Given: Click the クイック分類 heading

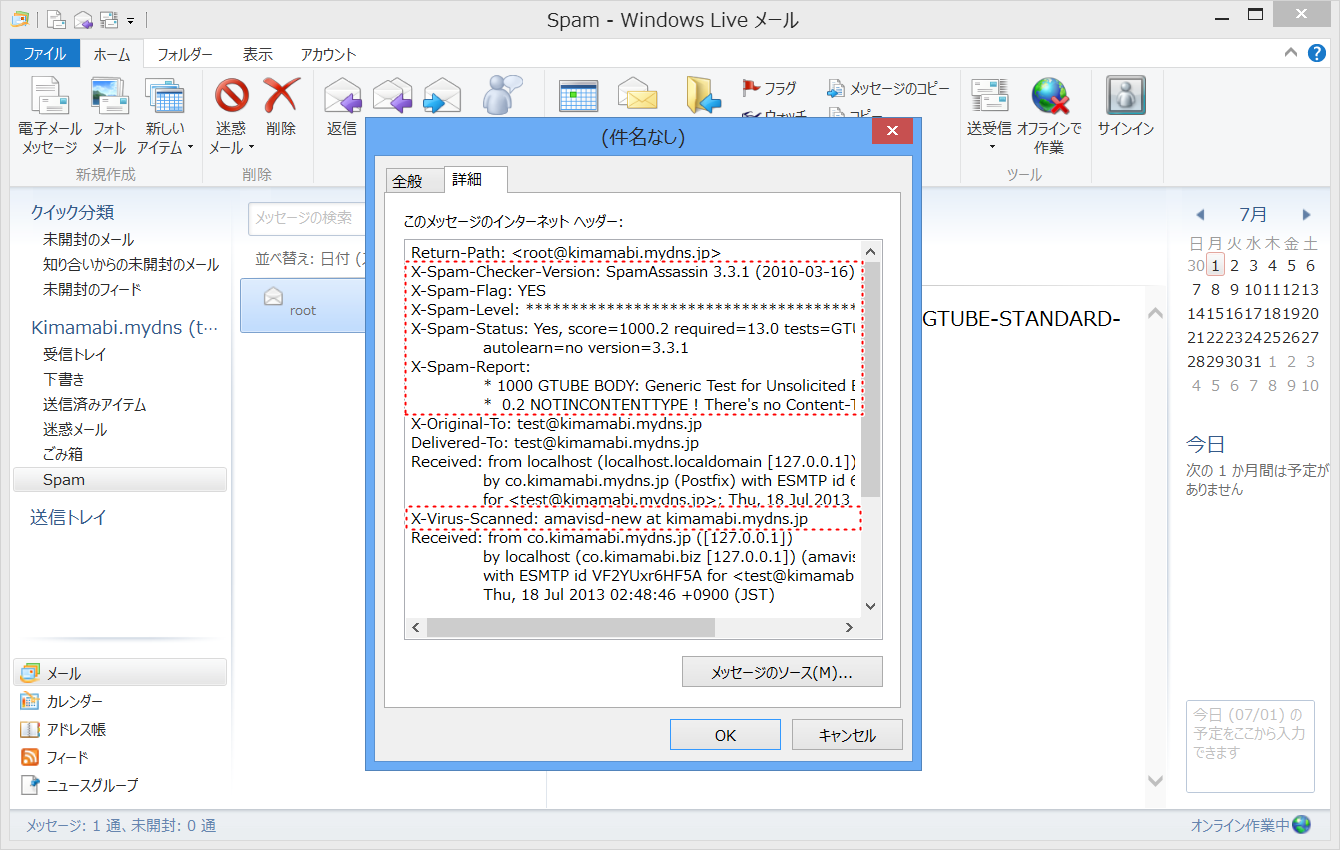Looking at the screenshot, I should pos(72,212).
